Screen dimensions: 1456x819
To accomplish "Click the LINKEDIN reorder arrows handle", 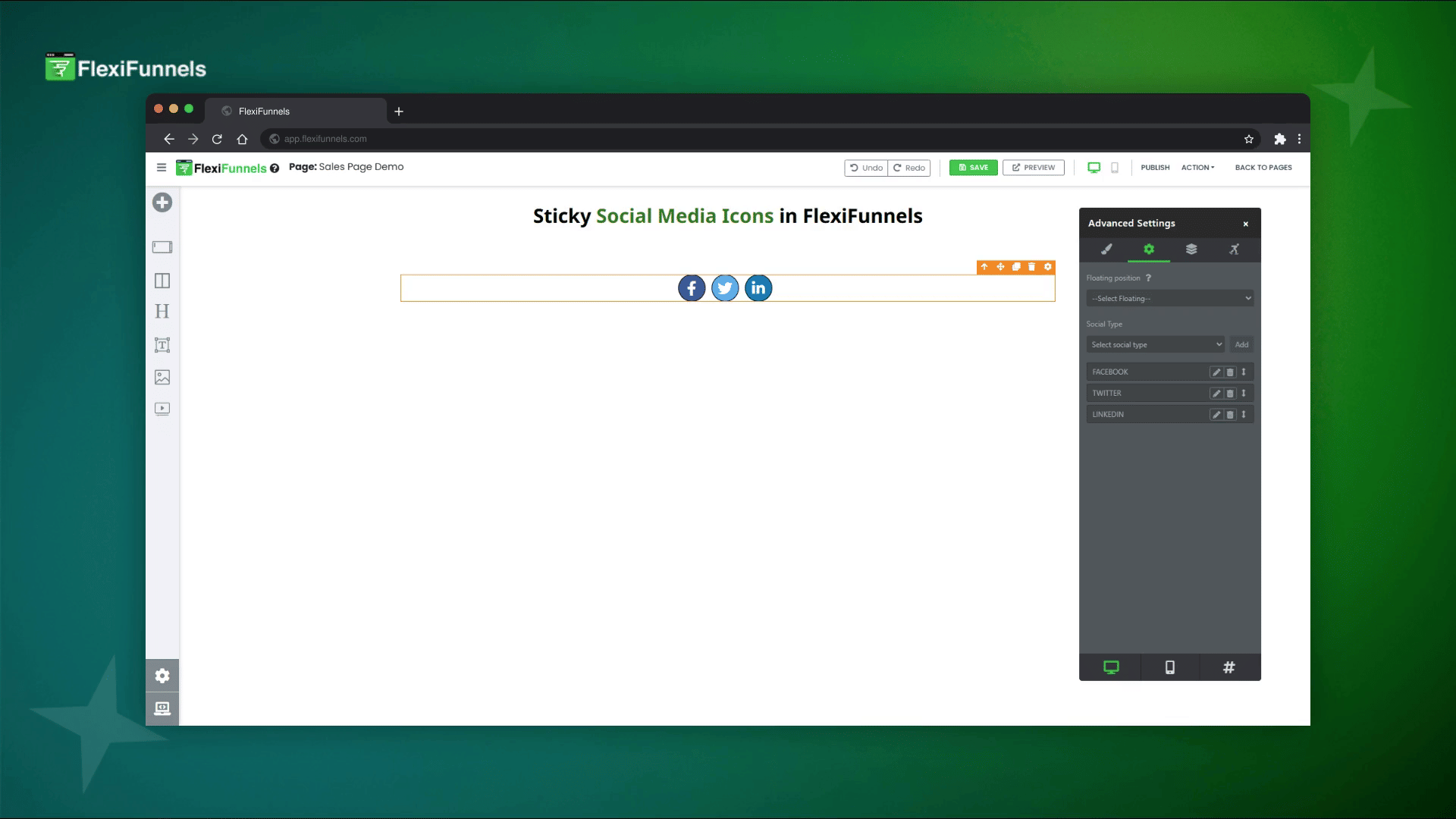I will coord(1244,415).
